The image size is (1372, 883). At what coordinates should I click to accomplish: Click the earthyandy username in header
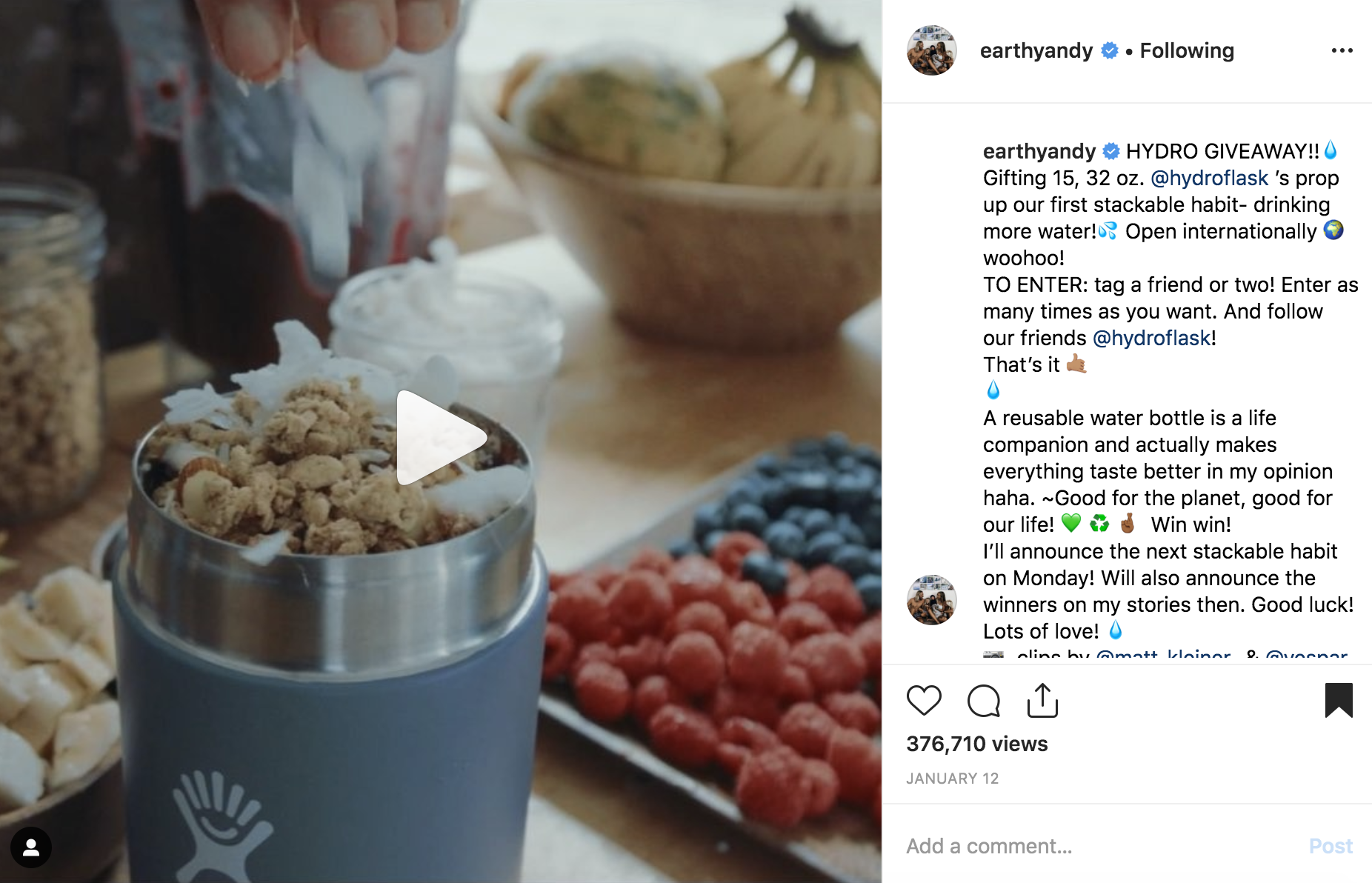click(1036, 50)
